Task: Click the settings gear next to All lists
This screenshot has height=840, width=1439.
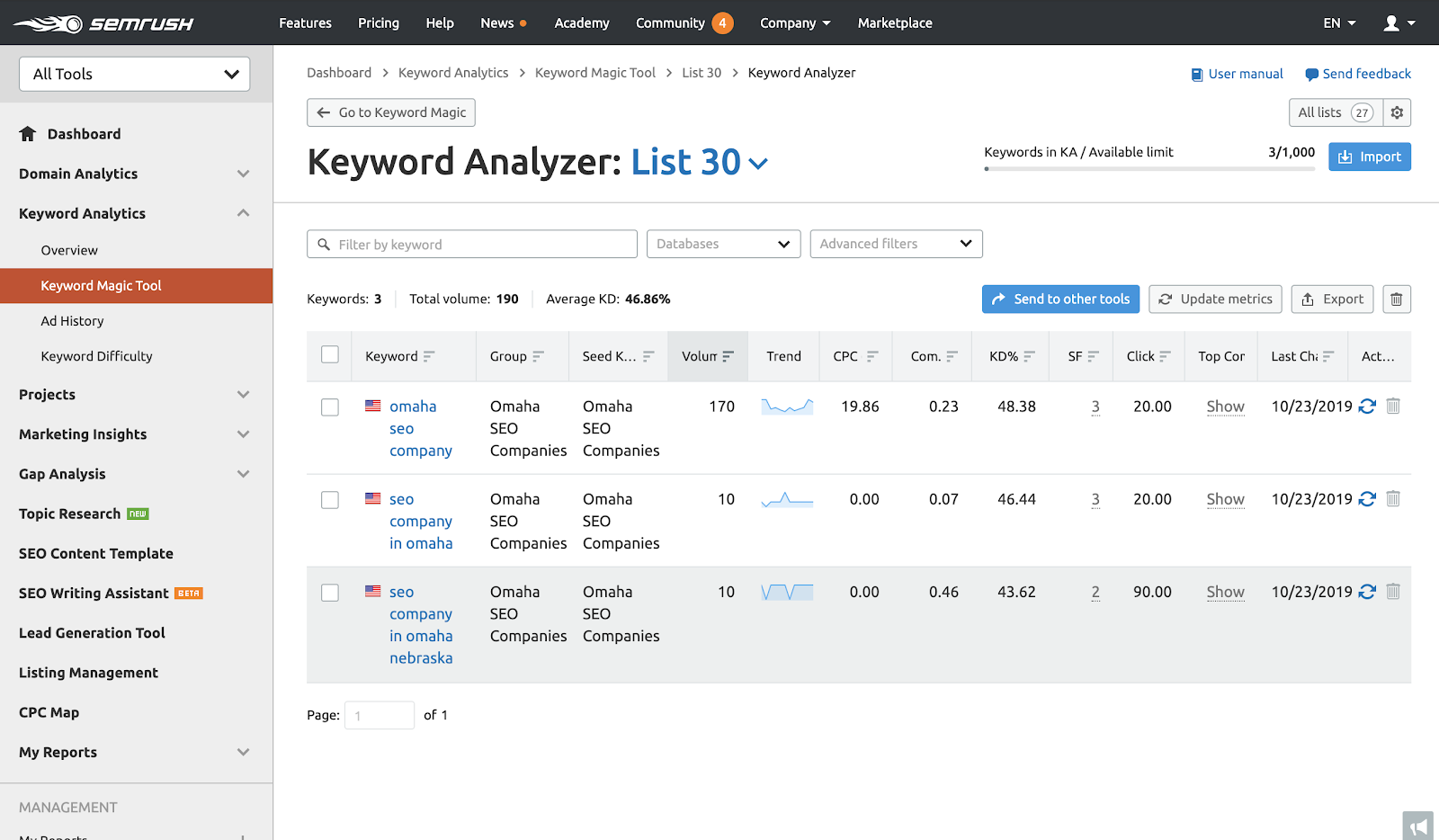Action: [x=1397, y=112]
